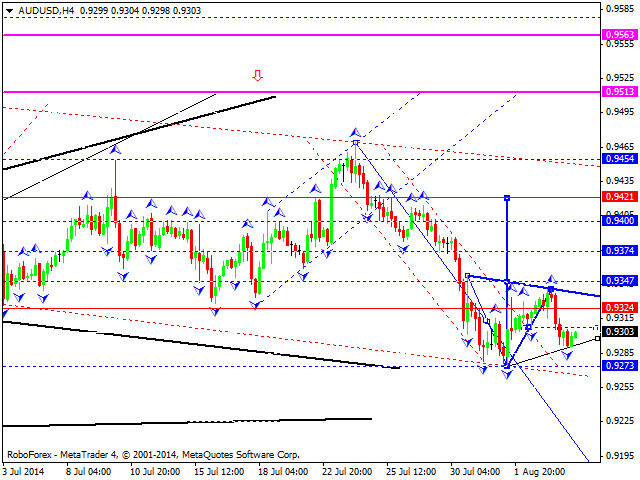Click the 0.9195 price scale value
The image size is (640, 480).
click(620, 455)
